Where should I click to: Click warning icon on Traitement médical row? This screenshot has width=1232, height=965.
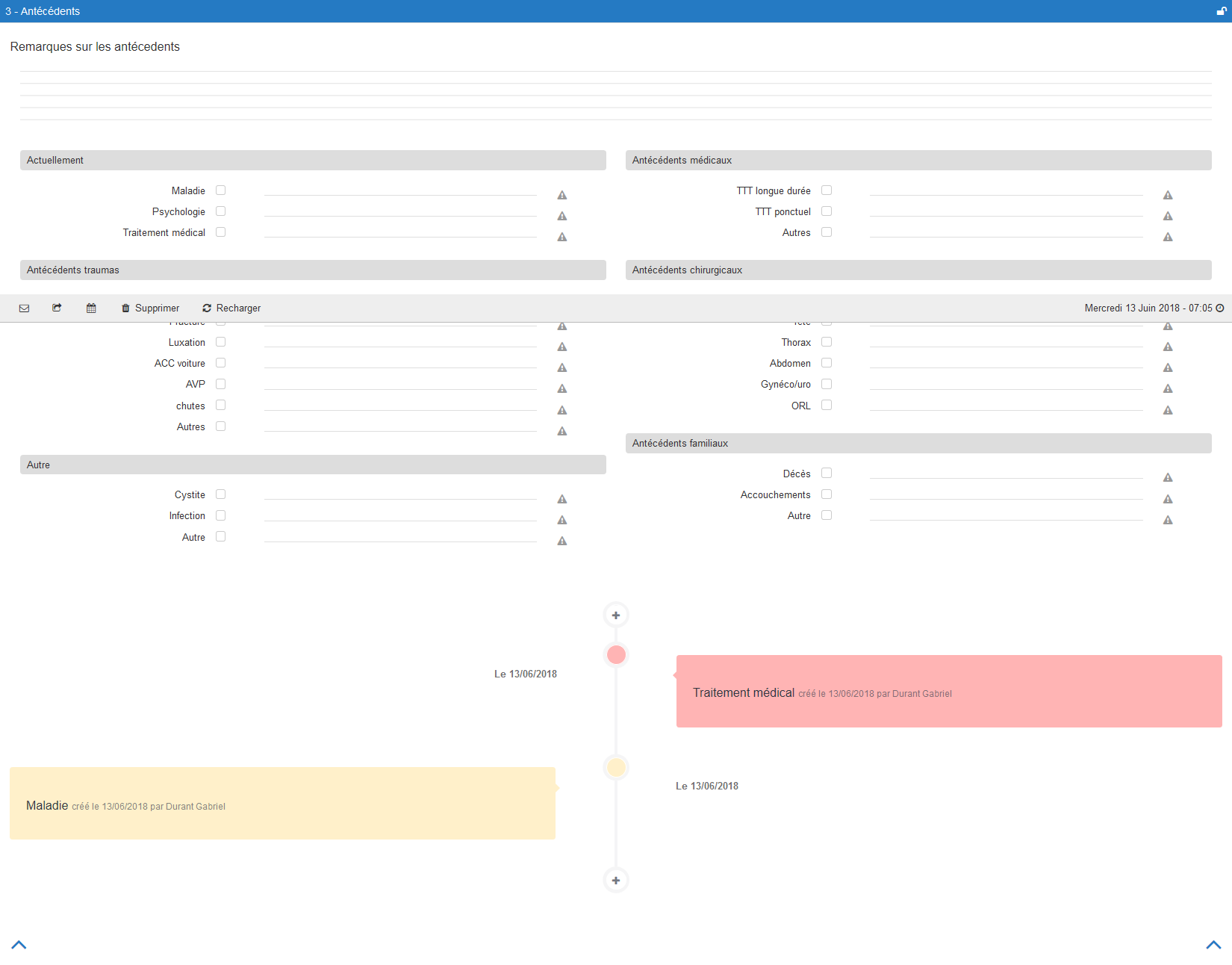click(562, 237)
